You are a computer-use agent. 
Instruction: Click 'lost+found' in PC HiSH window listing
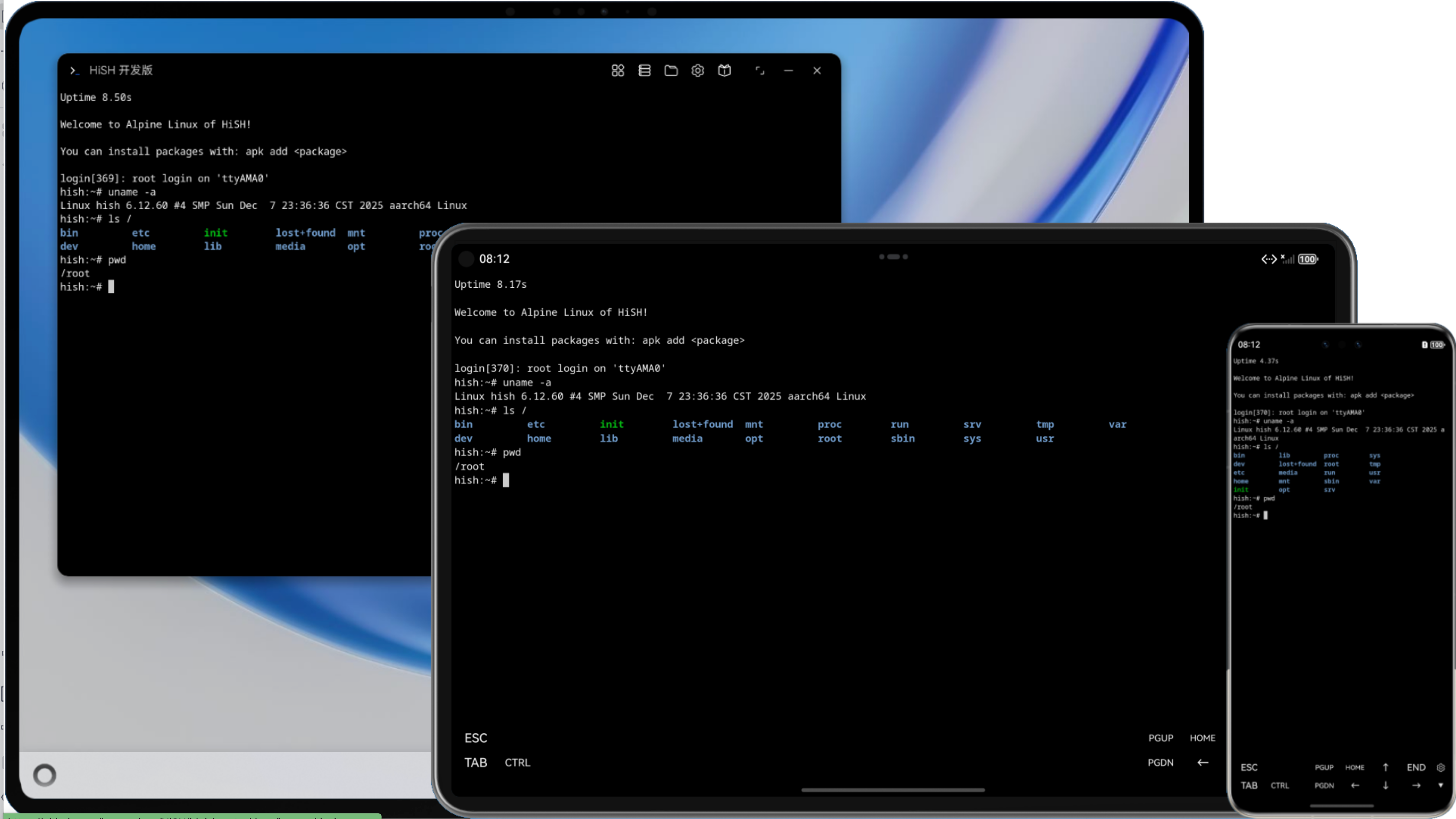click(305, 232)
